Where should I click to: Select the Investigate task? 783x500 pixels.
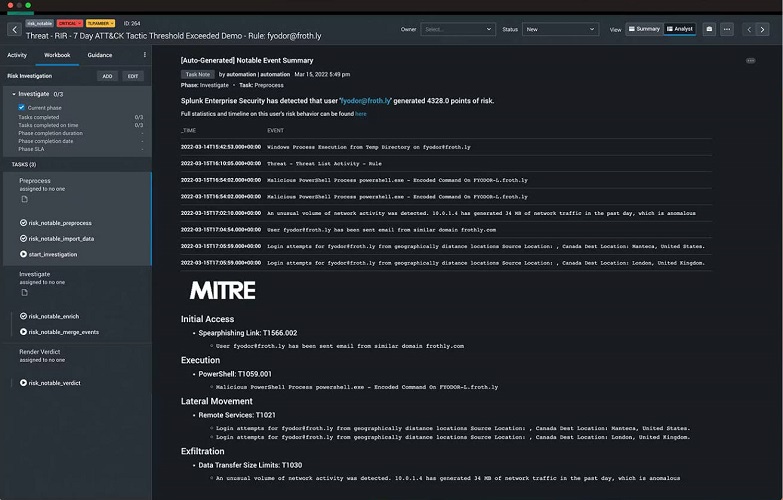coord(34,274)
